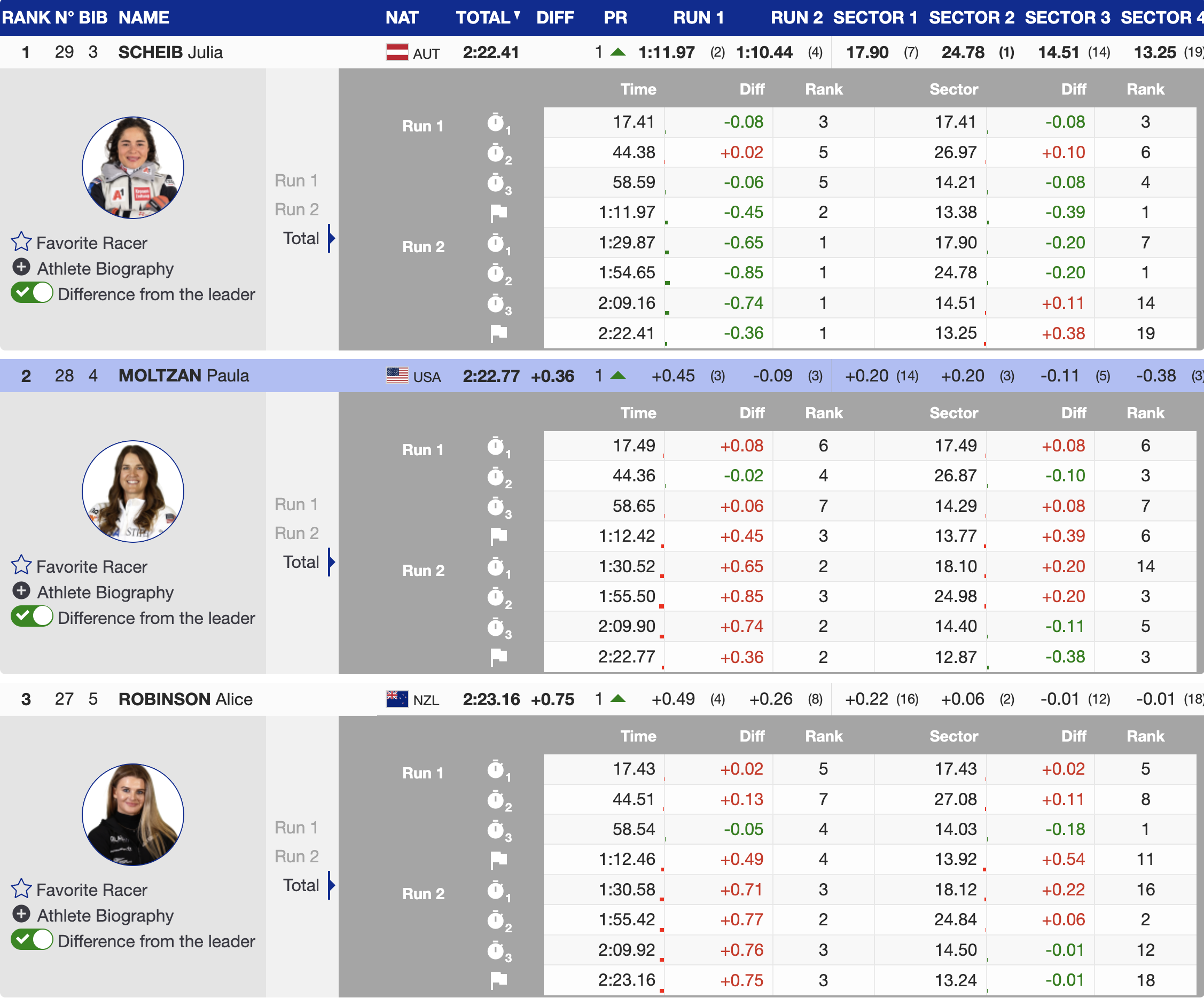Viewport: 1204px width, 998px height.
Task: Click Robinson's Favorite Racer star icon
Action: click(x=21, y=889)
